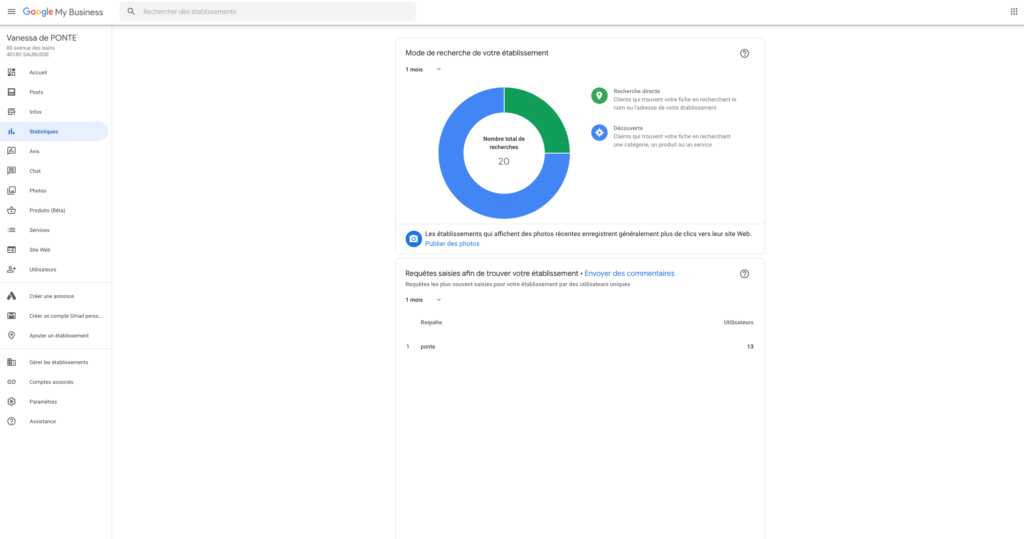The image size is (1024, 539).
Task: Expand the 1 mois dropdown for queries
Action: point(423,300)
